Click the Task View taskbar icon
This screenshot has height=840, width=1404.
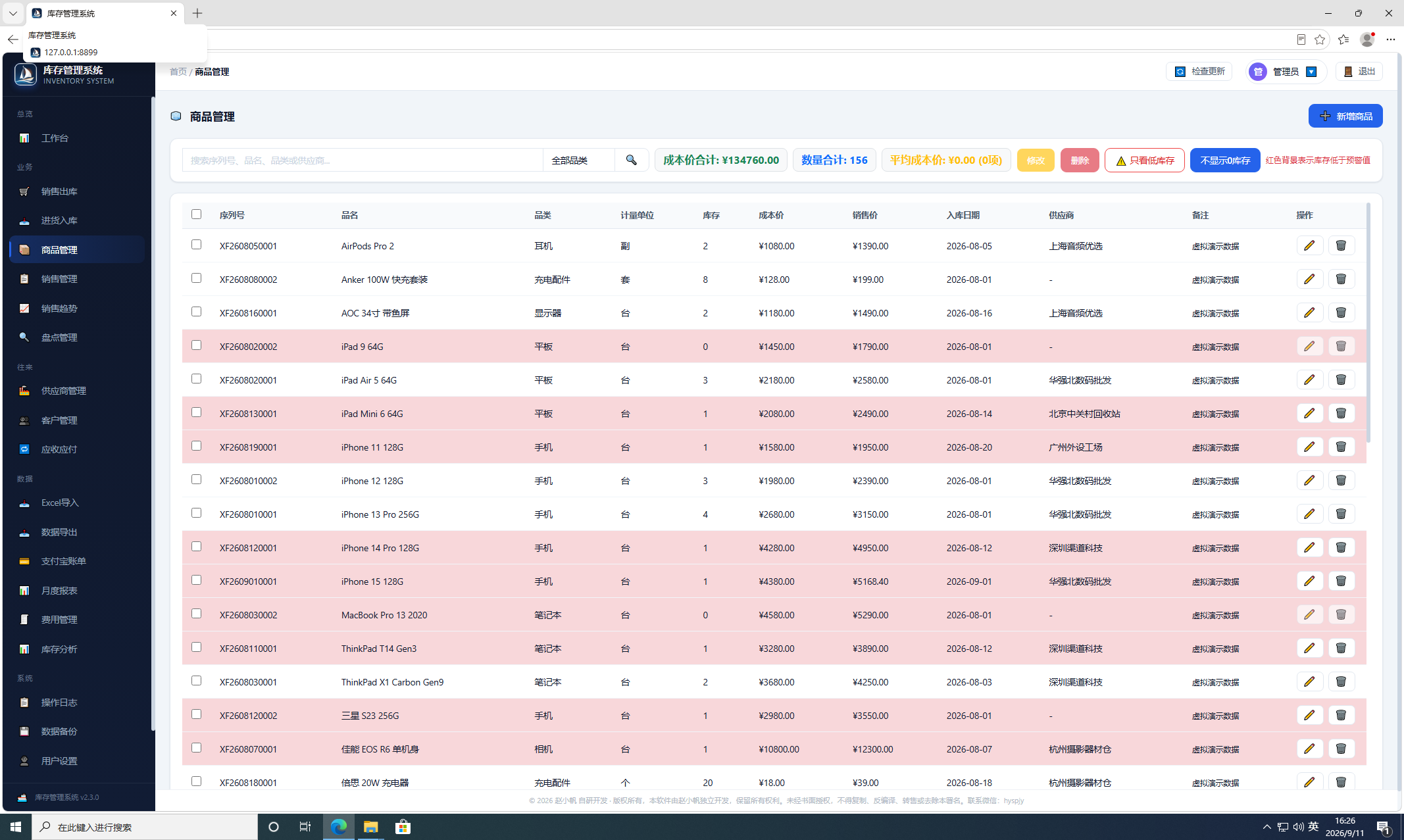[305, 827]
